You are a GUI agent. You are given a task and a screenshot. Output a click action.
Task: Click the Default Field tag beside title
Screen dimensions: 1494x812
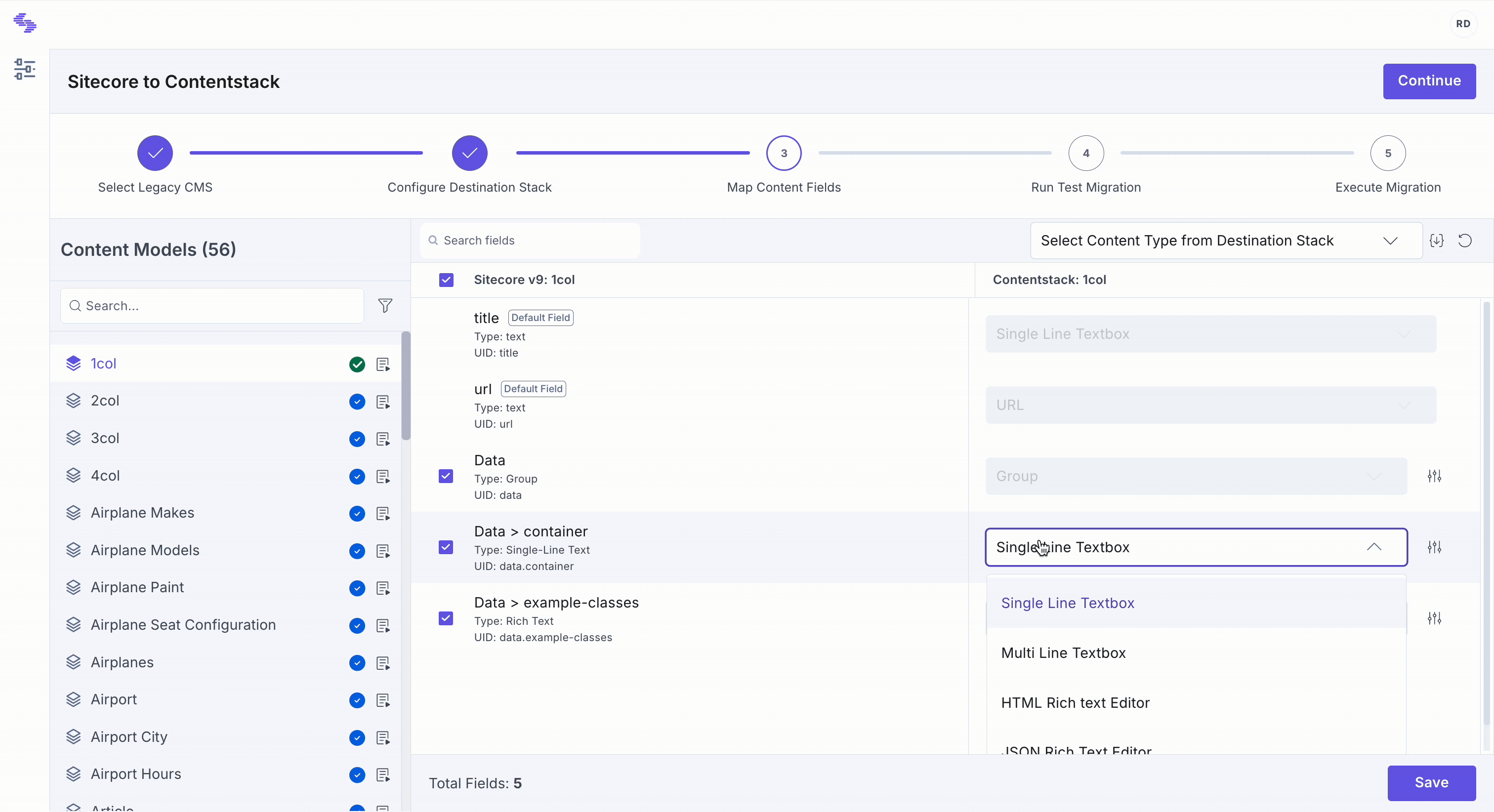coord(540,318)
